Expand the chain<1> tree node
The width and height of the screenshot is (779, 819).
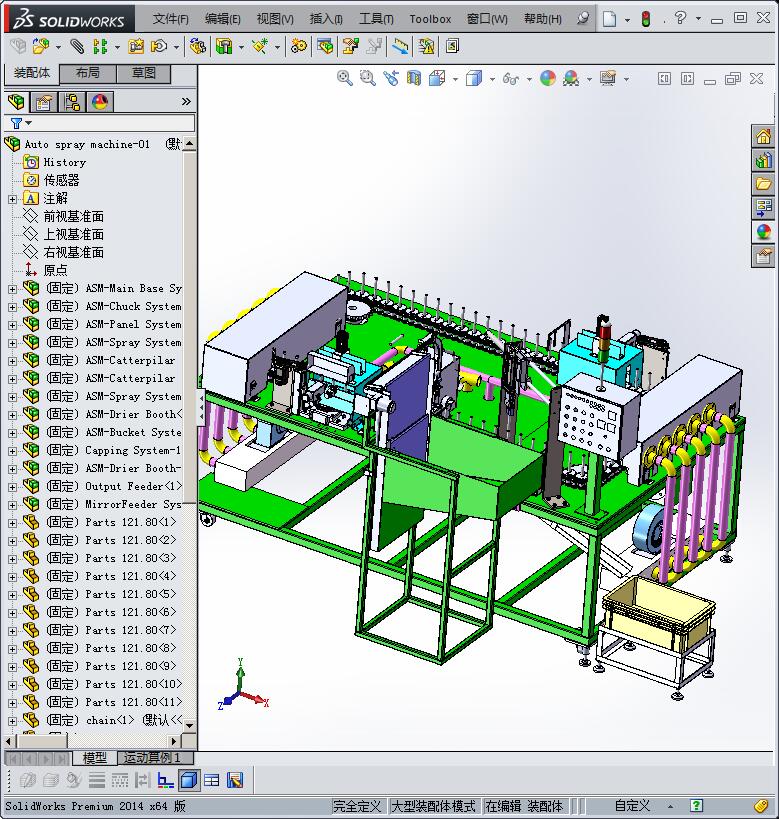pyautogui.click(x=12, y=721)
